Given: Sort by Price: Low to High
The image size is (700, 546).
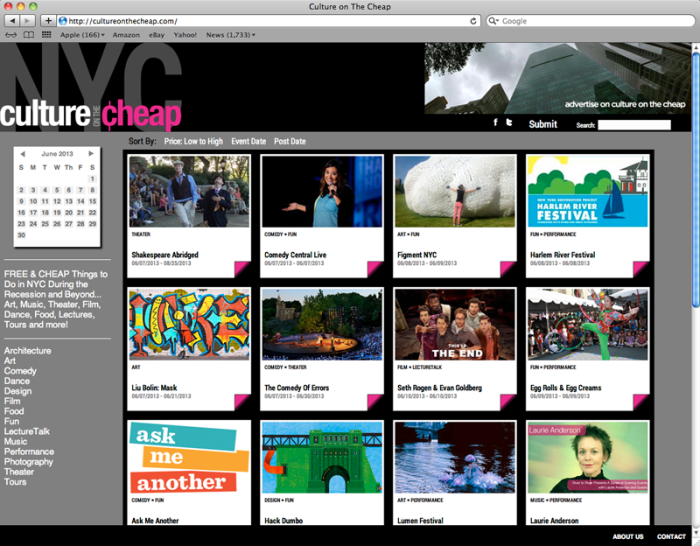Looking at the screenshot, I should pos(193,141).
